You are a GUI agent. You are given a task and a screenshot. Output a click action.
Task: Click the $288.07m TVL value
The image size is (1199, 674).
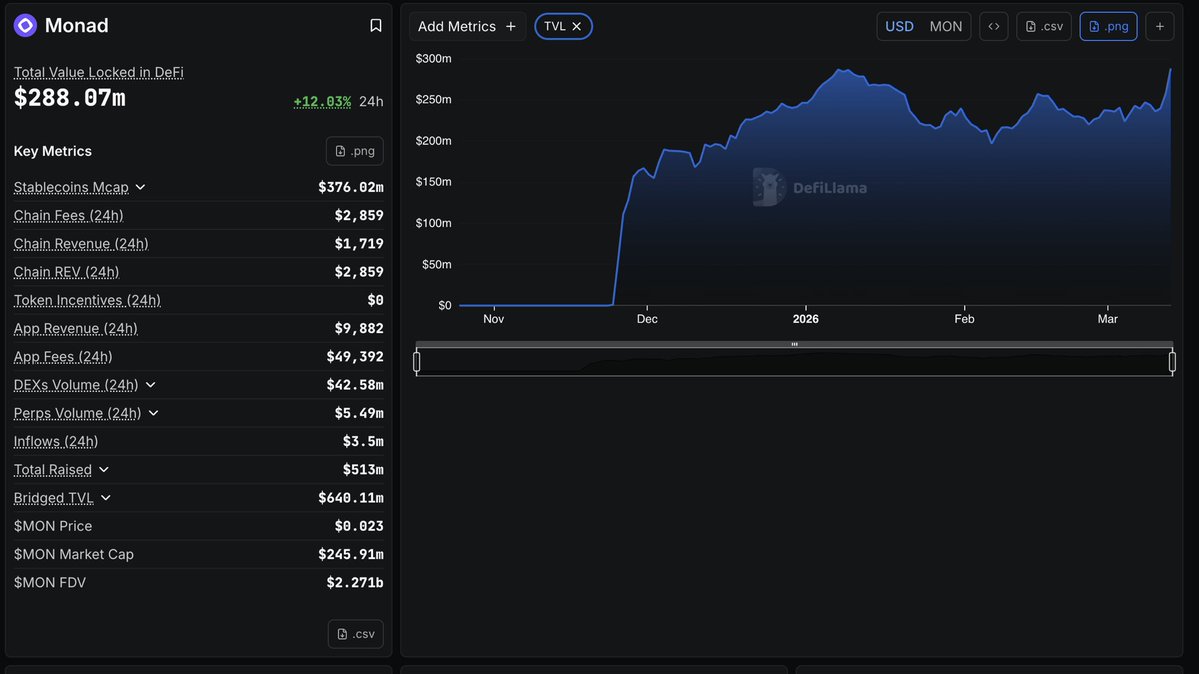[70, 98]
